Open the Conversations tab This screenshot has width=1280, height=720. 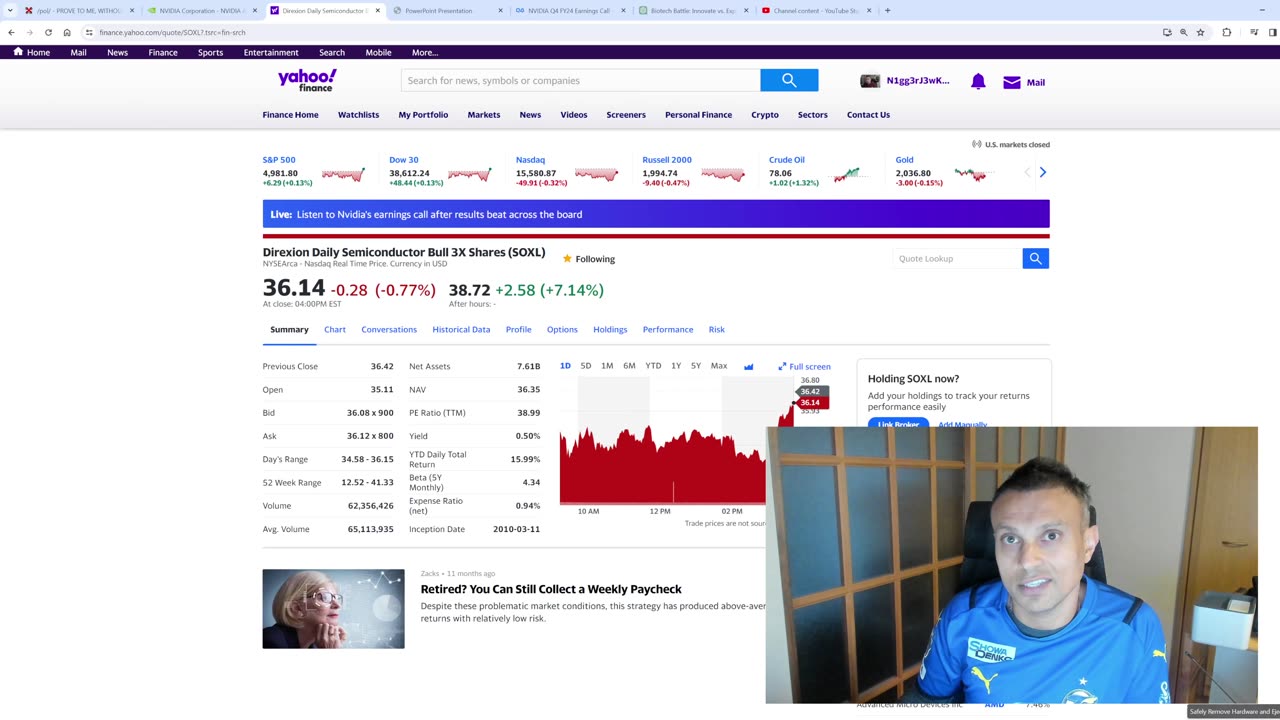[389, 329]
